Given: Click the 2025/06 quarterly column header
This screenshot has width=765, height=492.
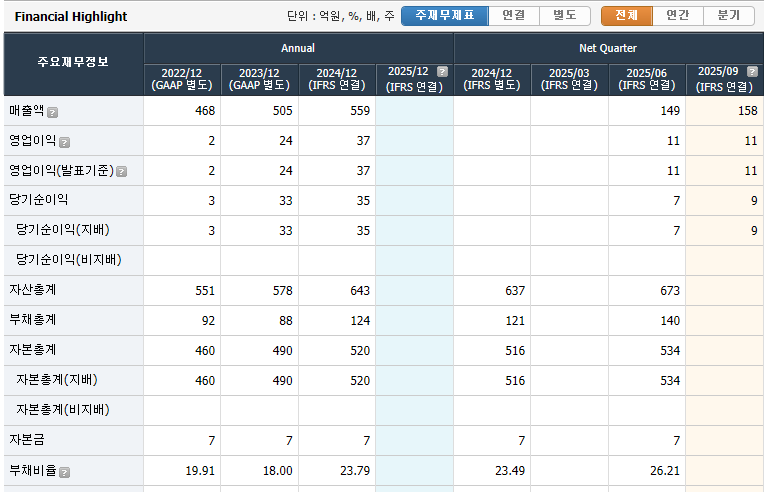Looking at the screenshot, I should pos(647,79).
